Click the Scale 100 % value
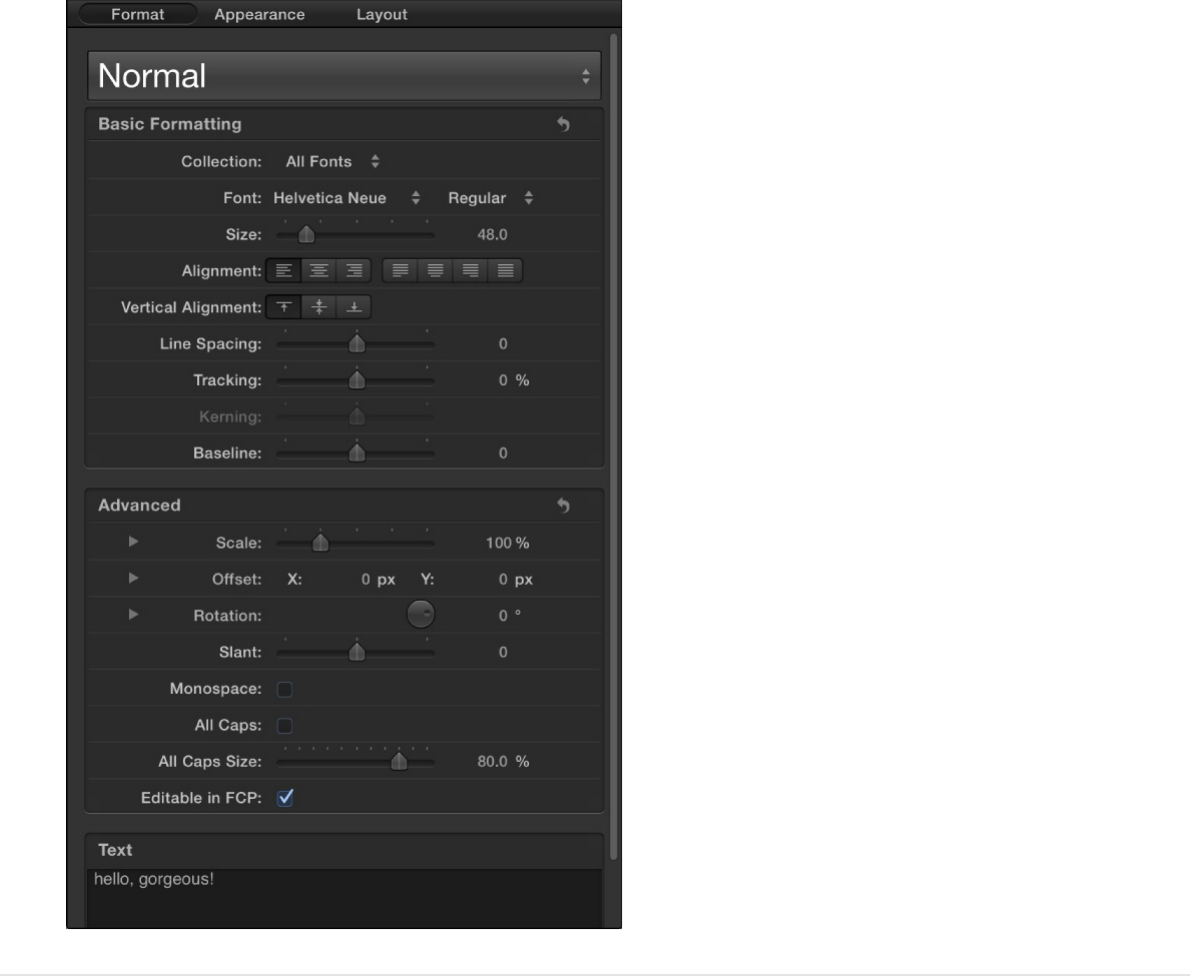 coord(507,543)
